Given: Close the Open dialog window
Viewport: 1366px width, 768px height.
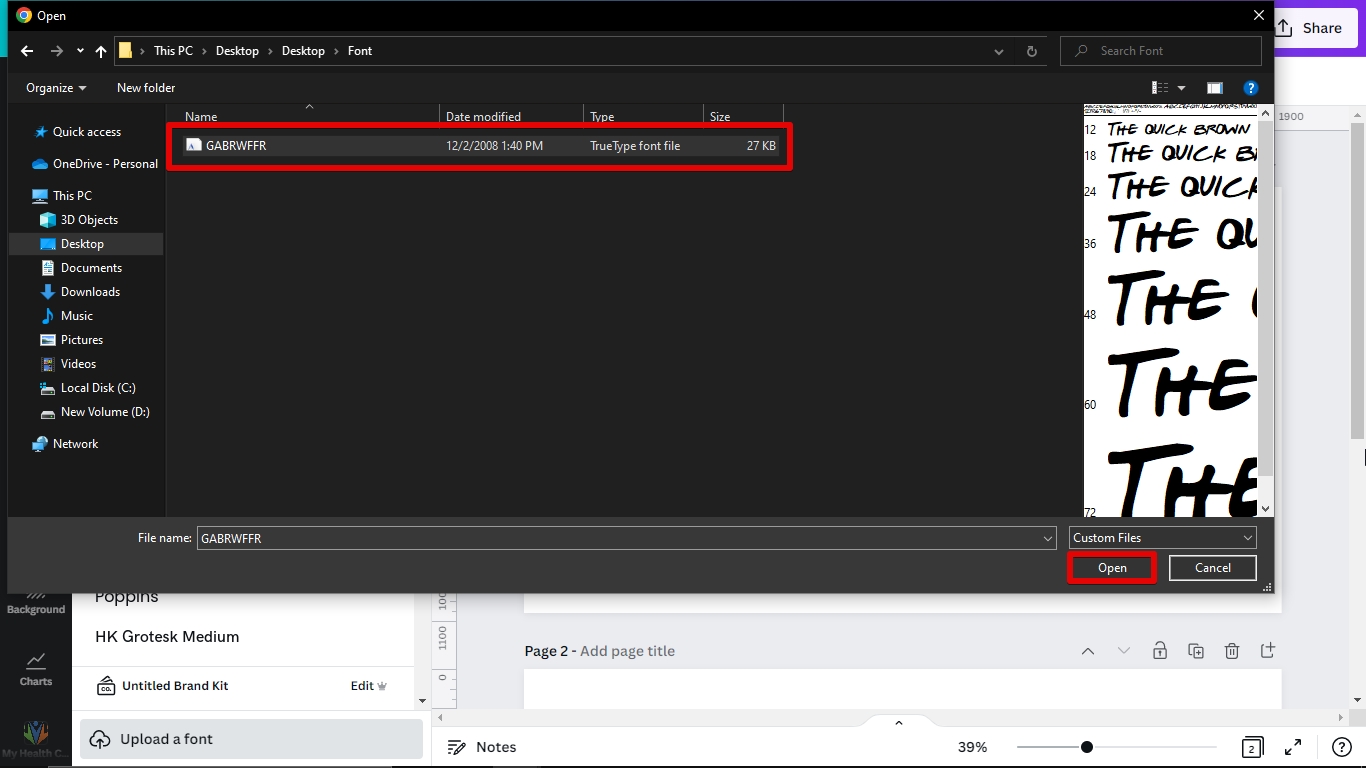Looking at the screenshot, I should (1258, 15).
